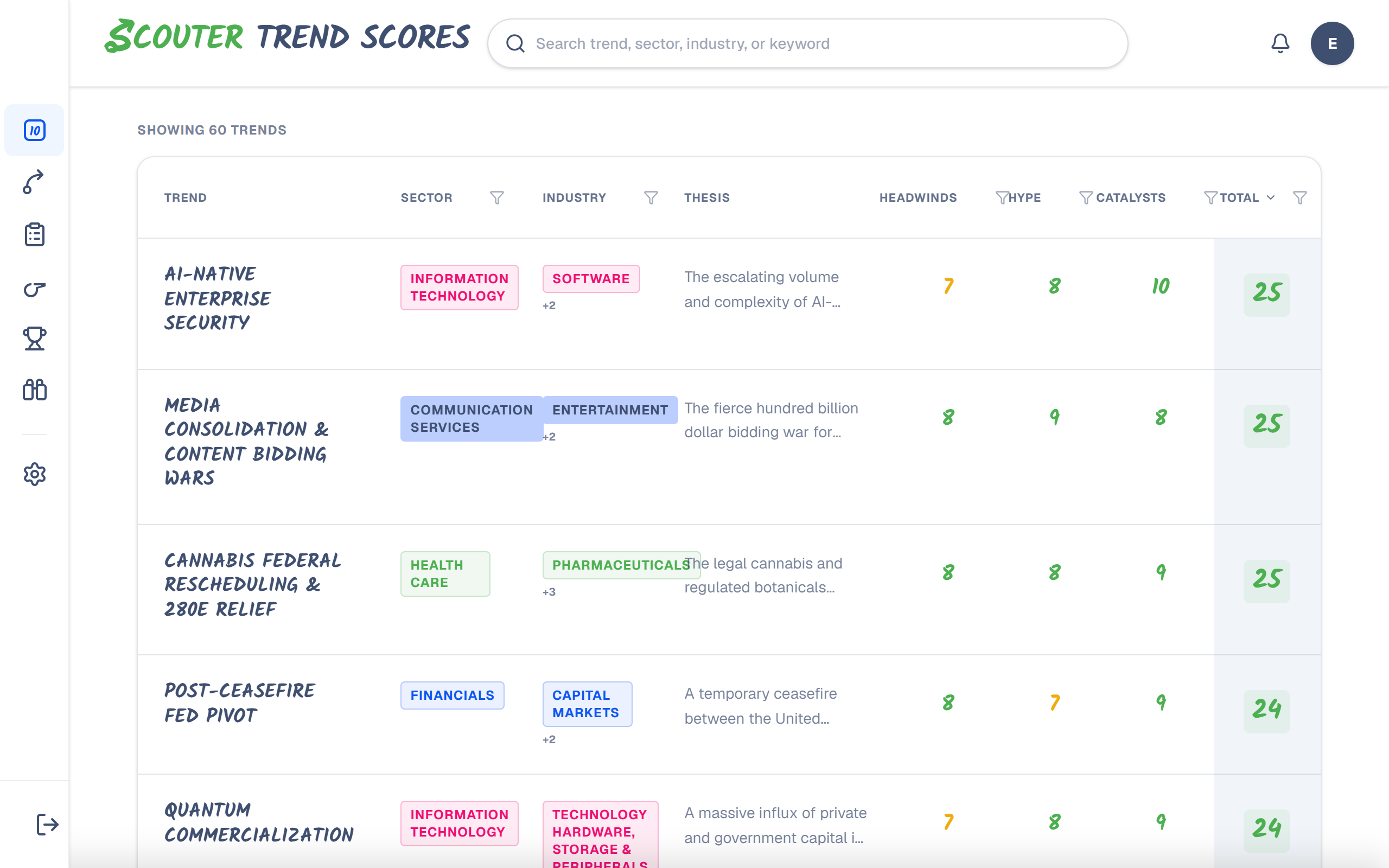Open Cannabis Federal Rescheduling trend
Screen dimensions: 1389x868
(x=252, y=584)
